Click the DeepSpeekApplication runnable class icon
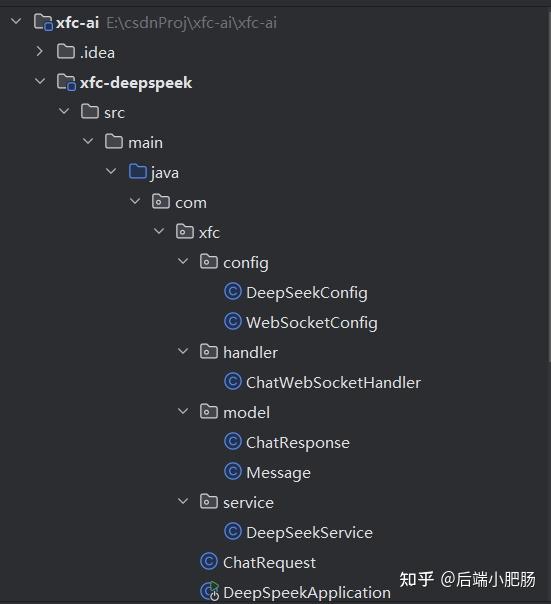The width and height of the screenshot is (551, 604). click(210, 592)
